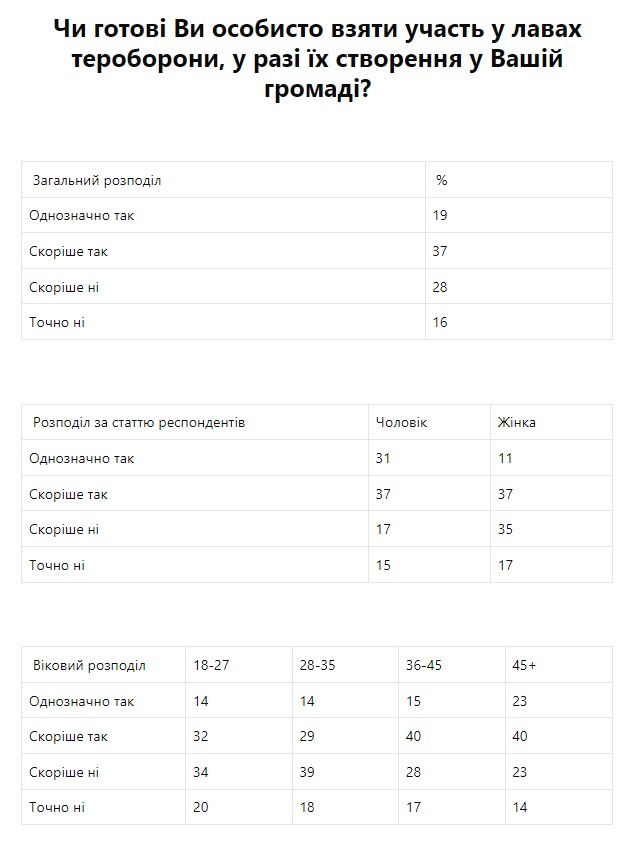This screenshot has height=842, width=629.
Task: Click "Розподіл за статтю респондентів" header cell
Action: tap(138, 423)
